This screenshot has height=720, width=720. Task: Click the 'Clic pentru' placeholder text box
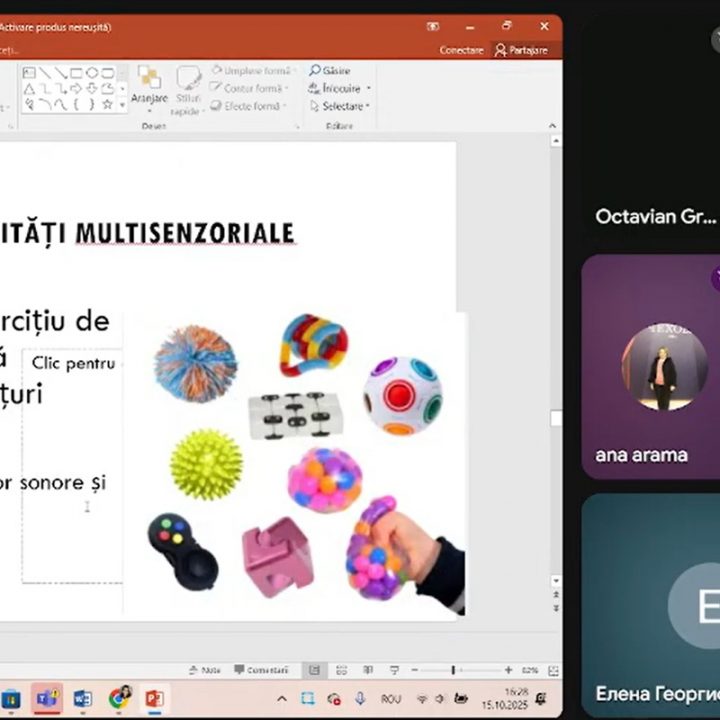click(x=72, y=363)
